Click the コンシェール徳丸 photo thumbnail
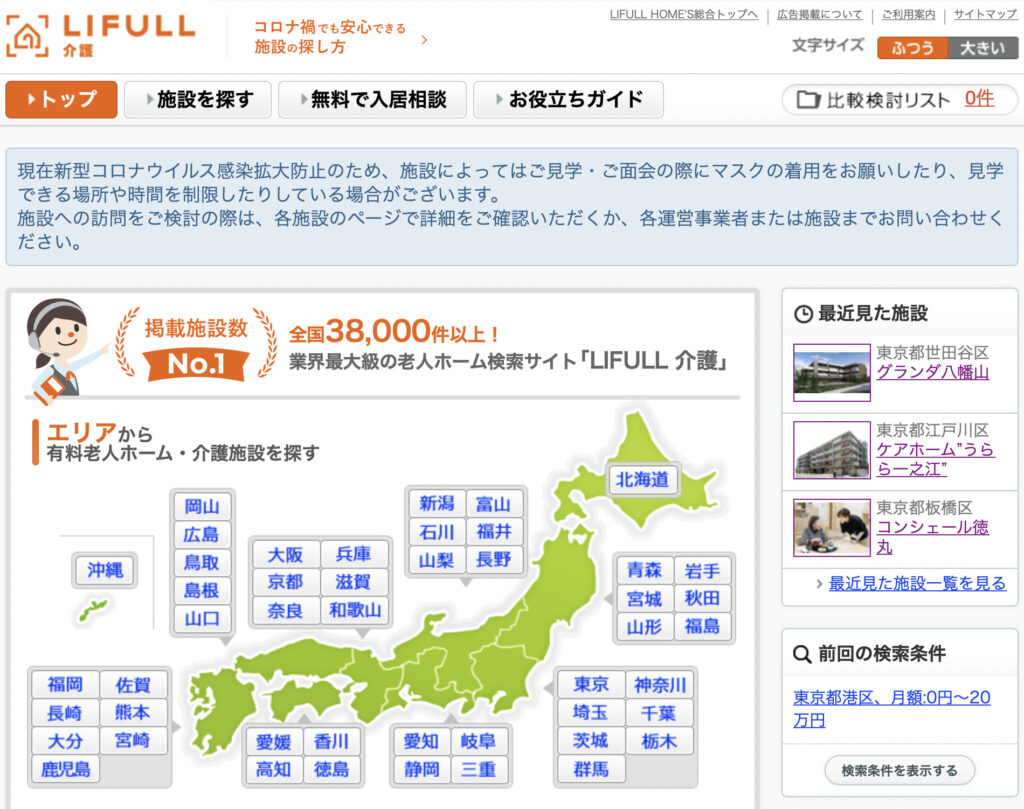The height and width of the screenshot is (809, 1024). coord(832,528)
